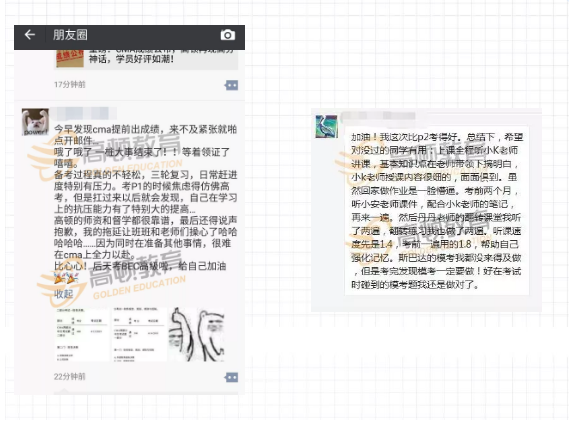Open the first score report image

[x=82, y=335]
